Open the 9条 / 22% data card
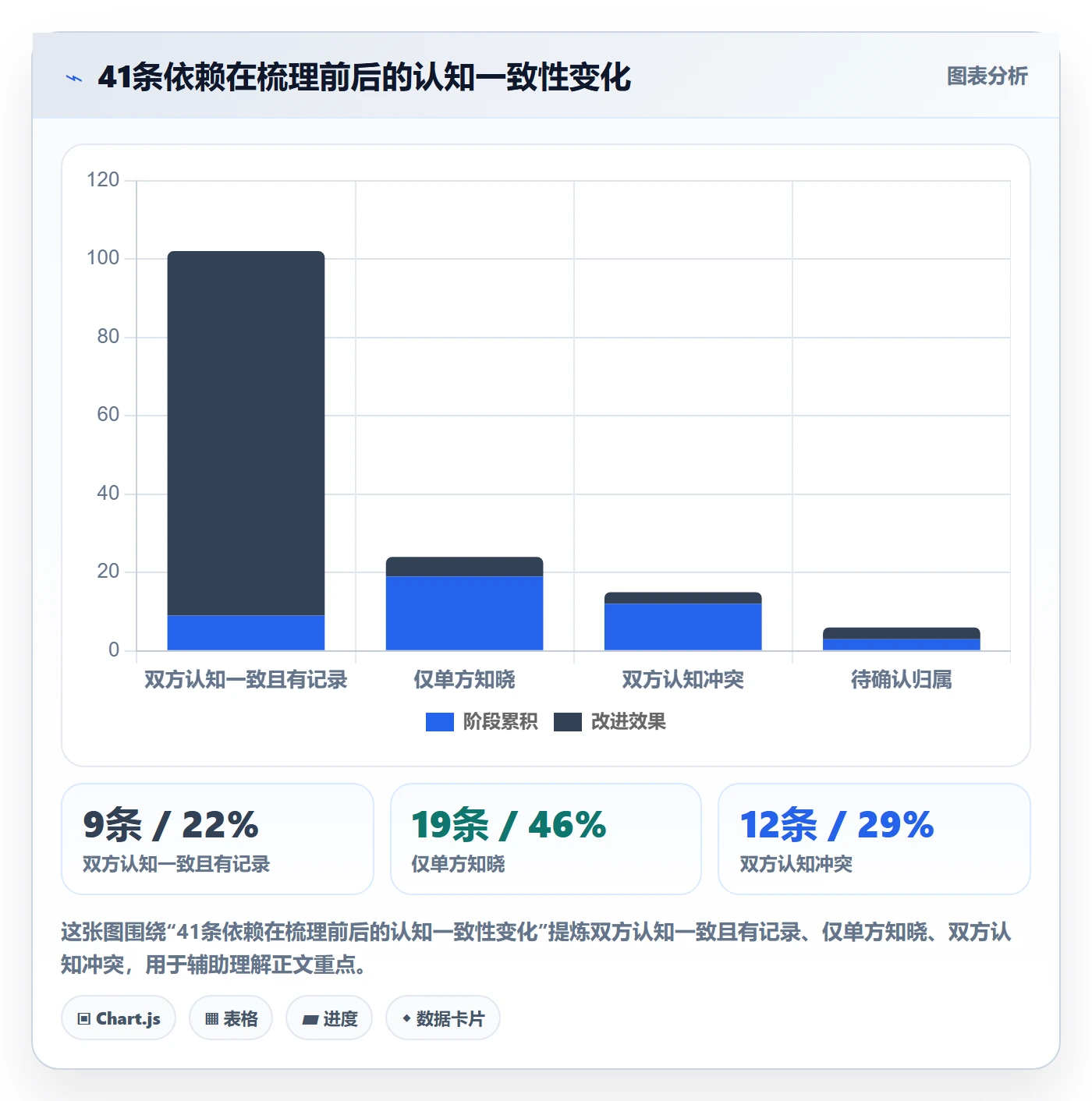 pyautogui.click(x=218, y=839)
